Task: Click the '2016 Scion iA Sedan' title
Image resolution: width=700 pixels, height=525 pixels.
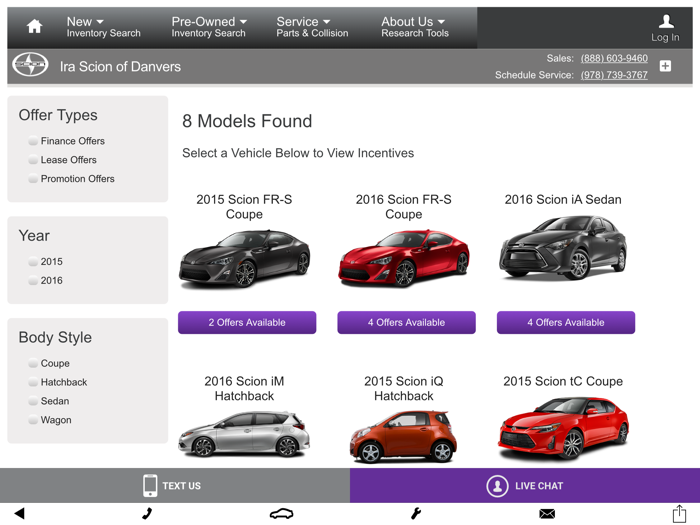Action: 563,200
